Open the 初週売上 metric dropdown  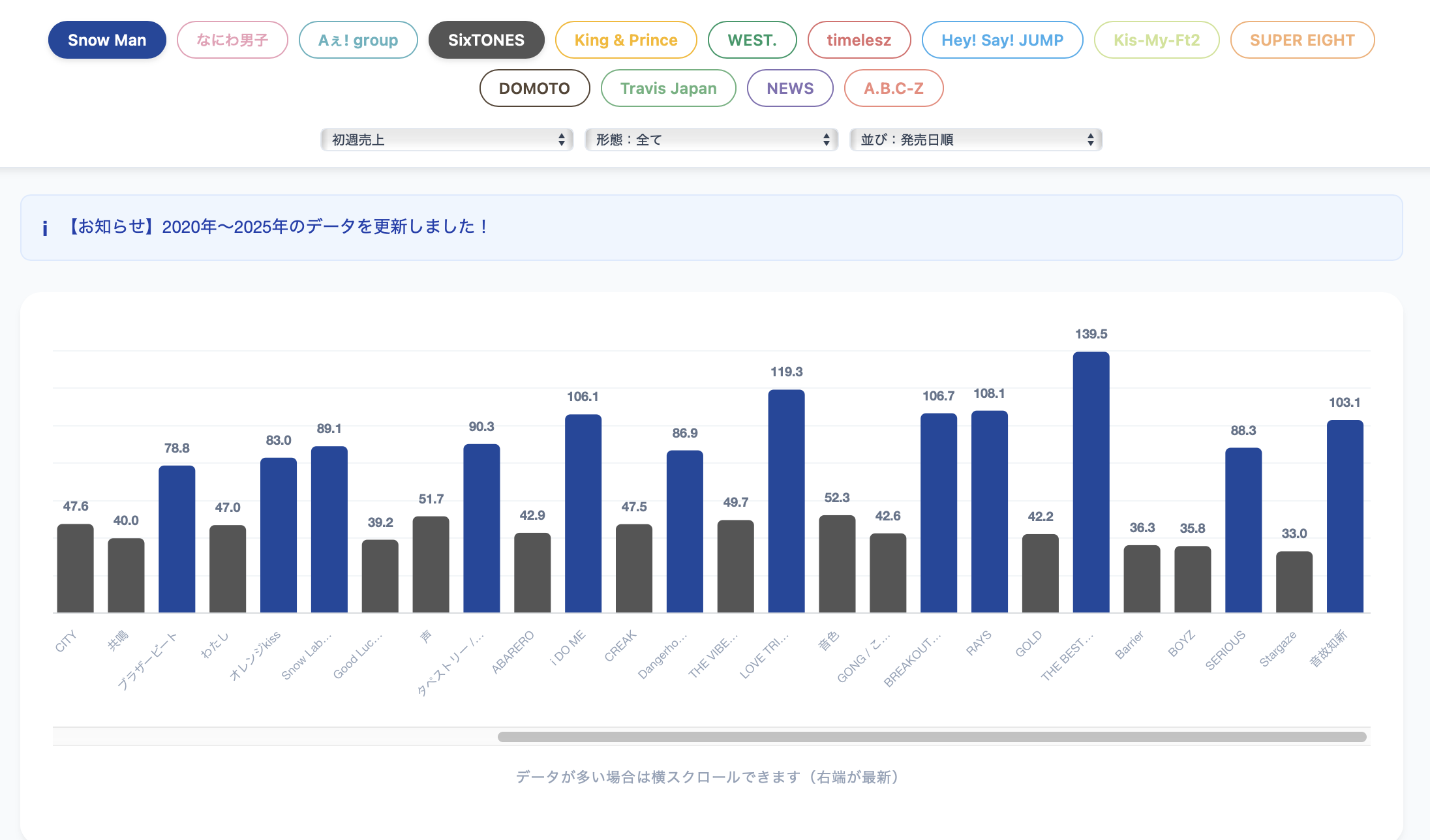[x=446, y=139]
